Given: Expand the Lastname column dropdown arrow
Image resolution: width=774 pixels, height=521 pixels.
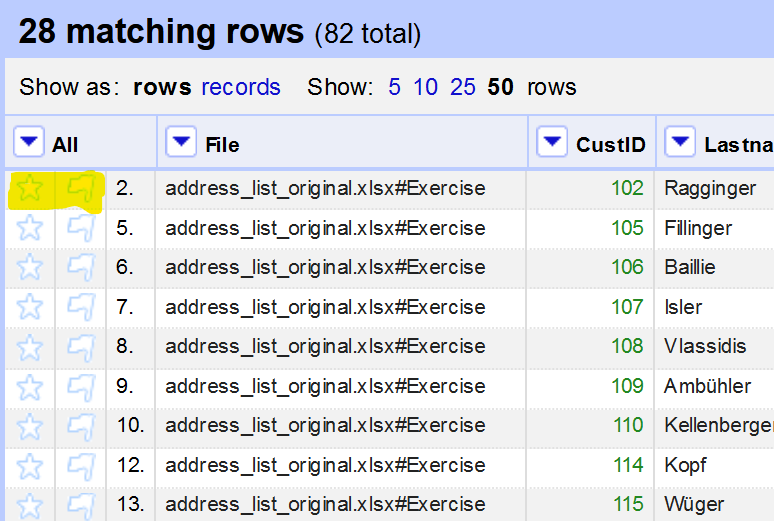Looking at the screenshot, I should point(680,143).
